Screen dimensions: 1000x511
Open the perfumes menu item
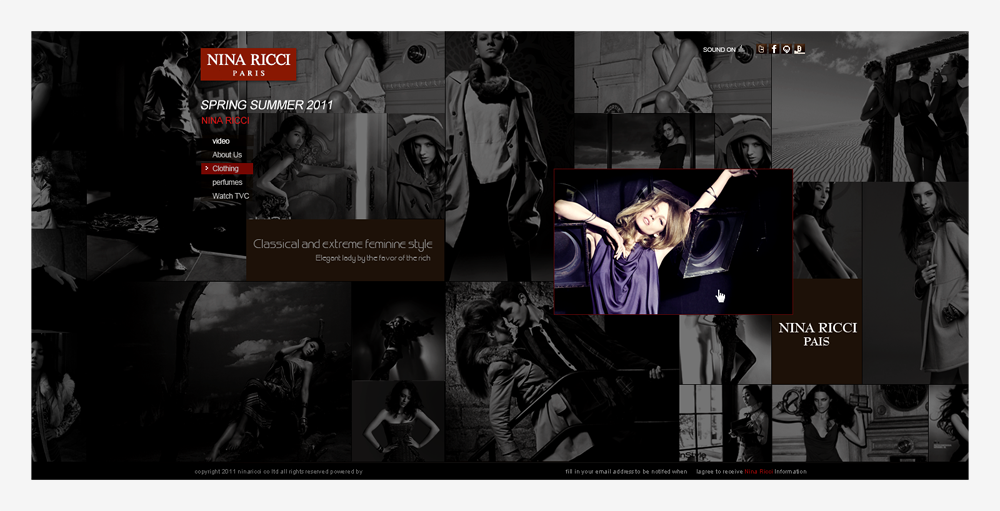pos(227,182)
